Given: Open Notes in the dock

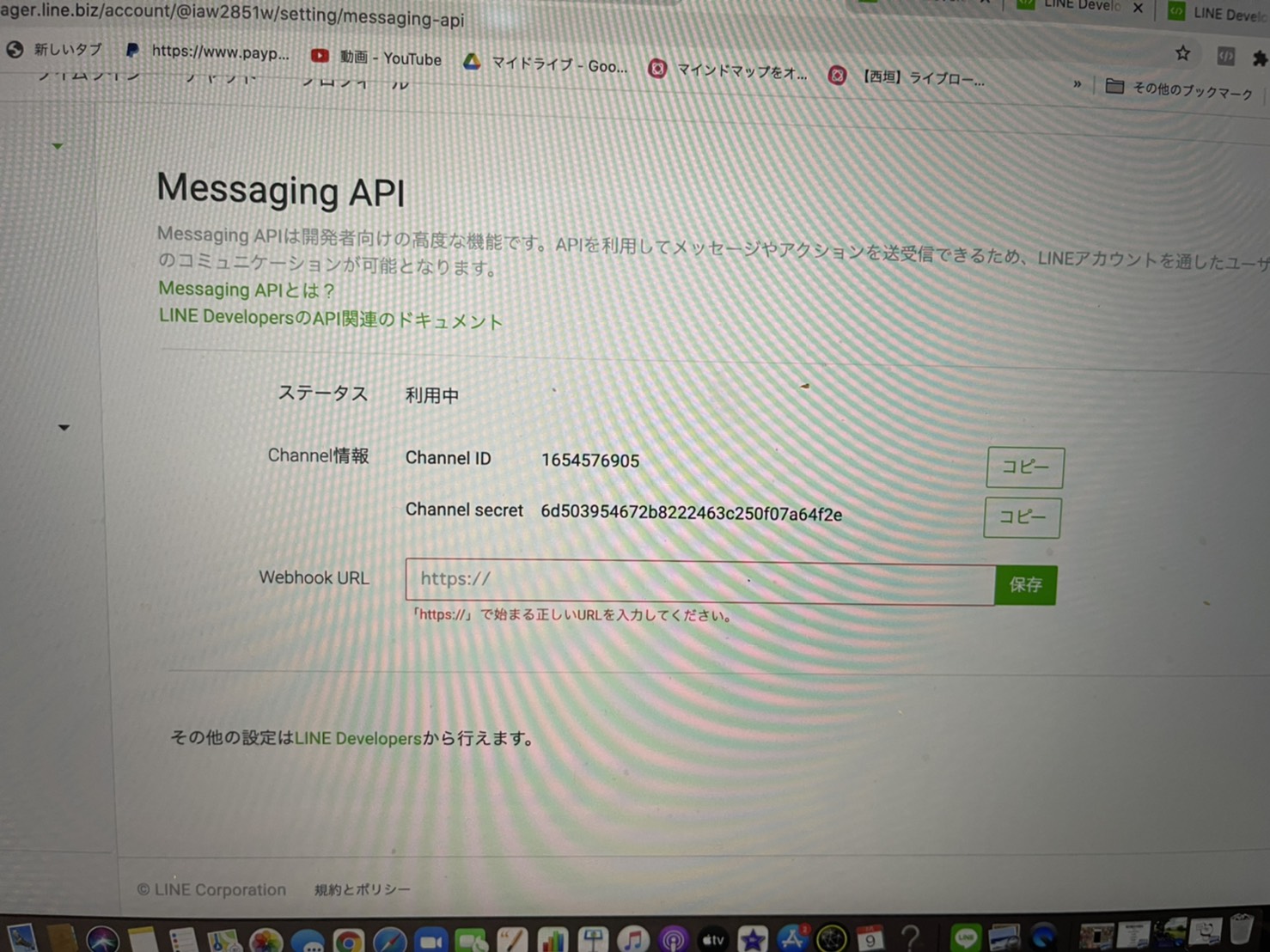Looking at the screenshot, I should [x=143, y=940].
